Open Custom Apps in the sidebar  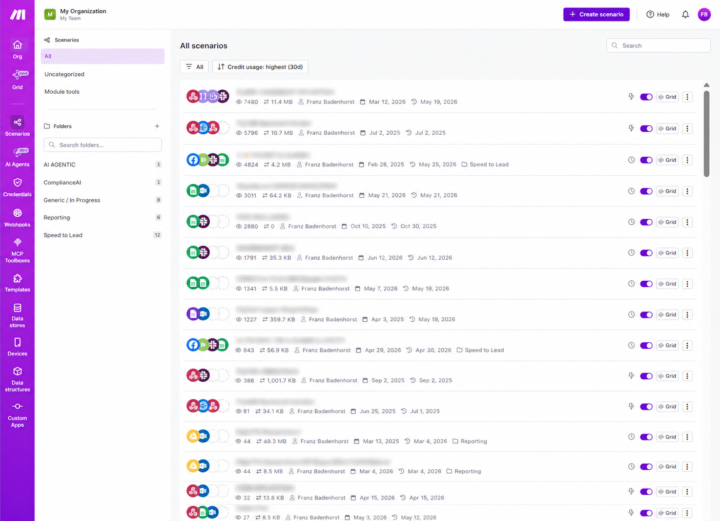click(x=17, y=415)
